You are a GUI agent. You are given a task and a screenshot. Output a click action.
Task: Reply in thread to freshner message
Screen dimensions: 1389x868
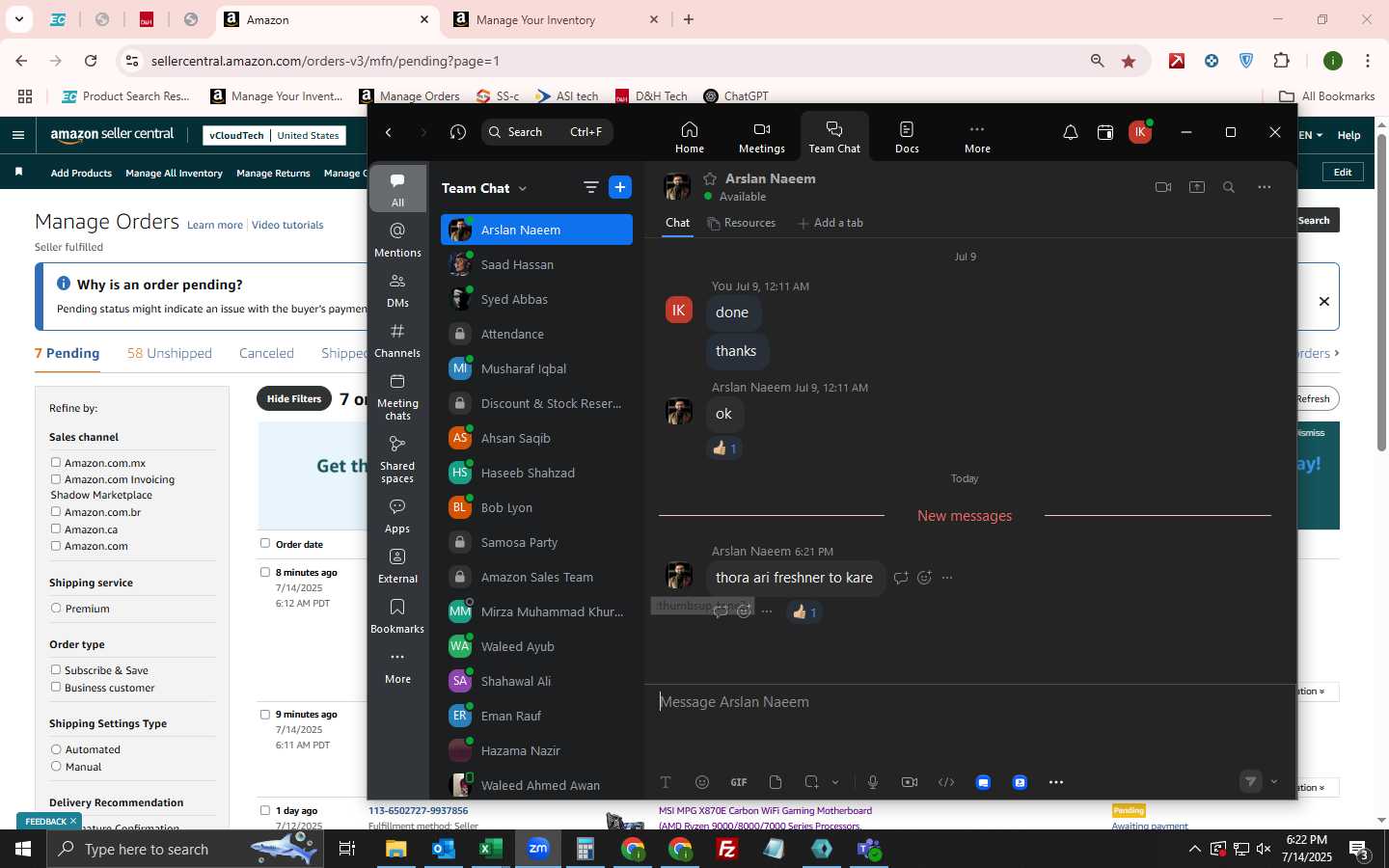(x=901, y=578)
